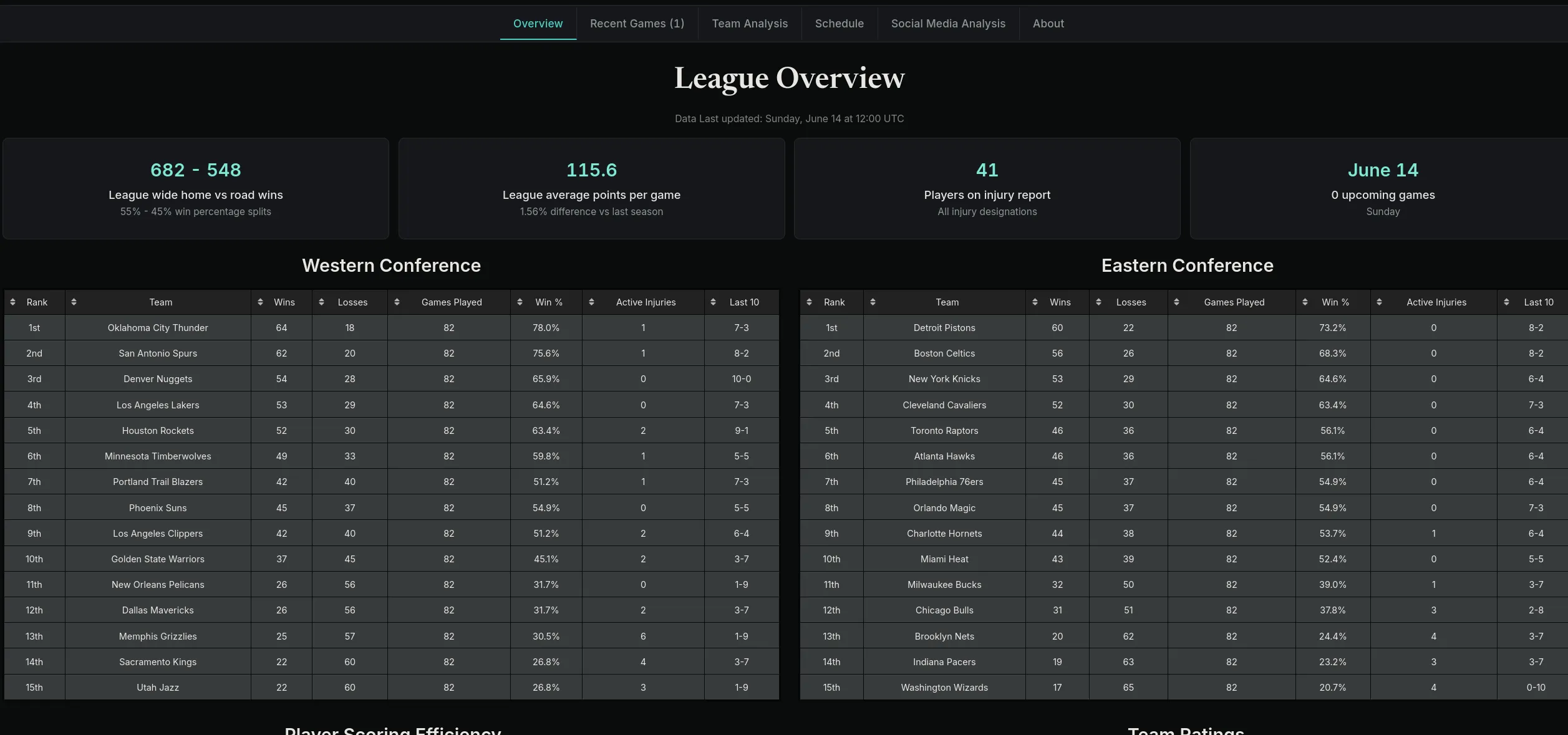Viewport: 1568px width, 735px height.
Task: Sort Eastern Conference Active Injuries arrows
Action: click(1379, 302)
